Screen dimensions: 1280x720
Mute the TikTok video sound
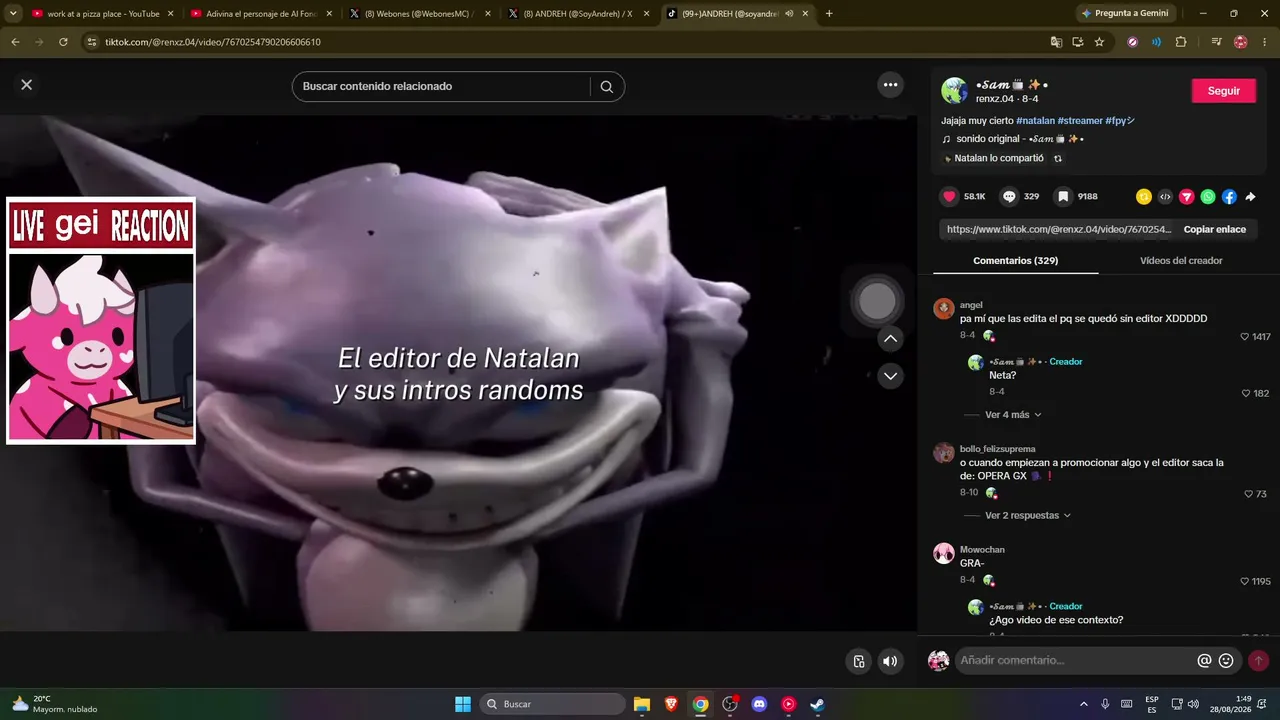[x=890, y=661]
